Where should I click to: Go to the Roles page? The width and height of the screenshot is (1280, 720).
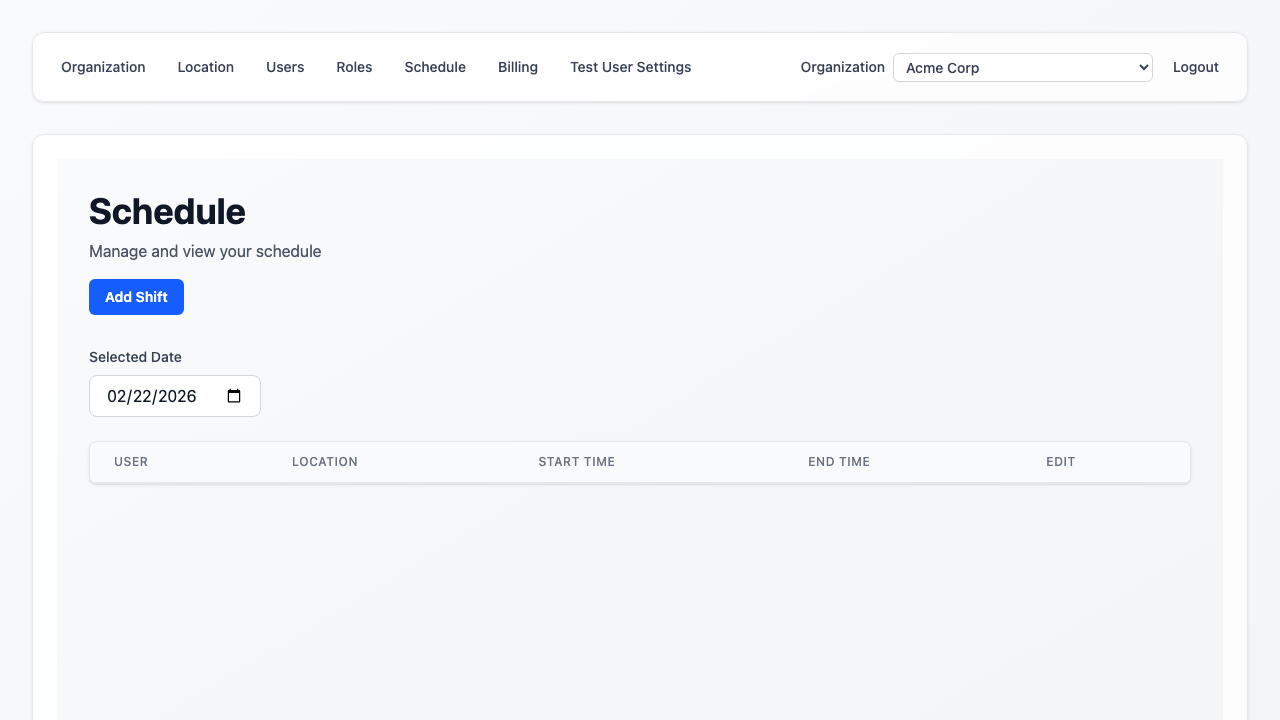[354, 67]
